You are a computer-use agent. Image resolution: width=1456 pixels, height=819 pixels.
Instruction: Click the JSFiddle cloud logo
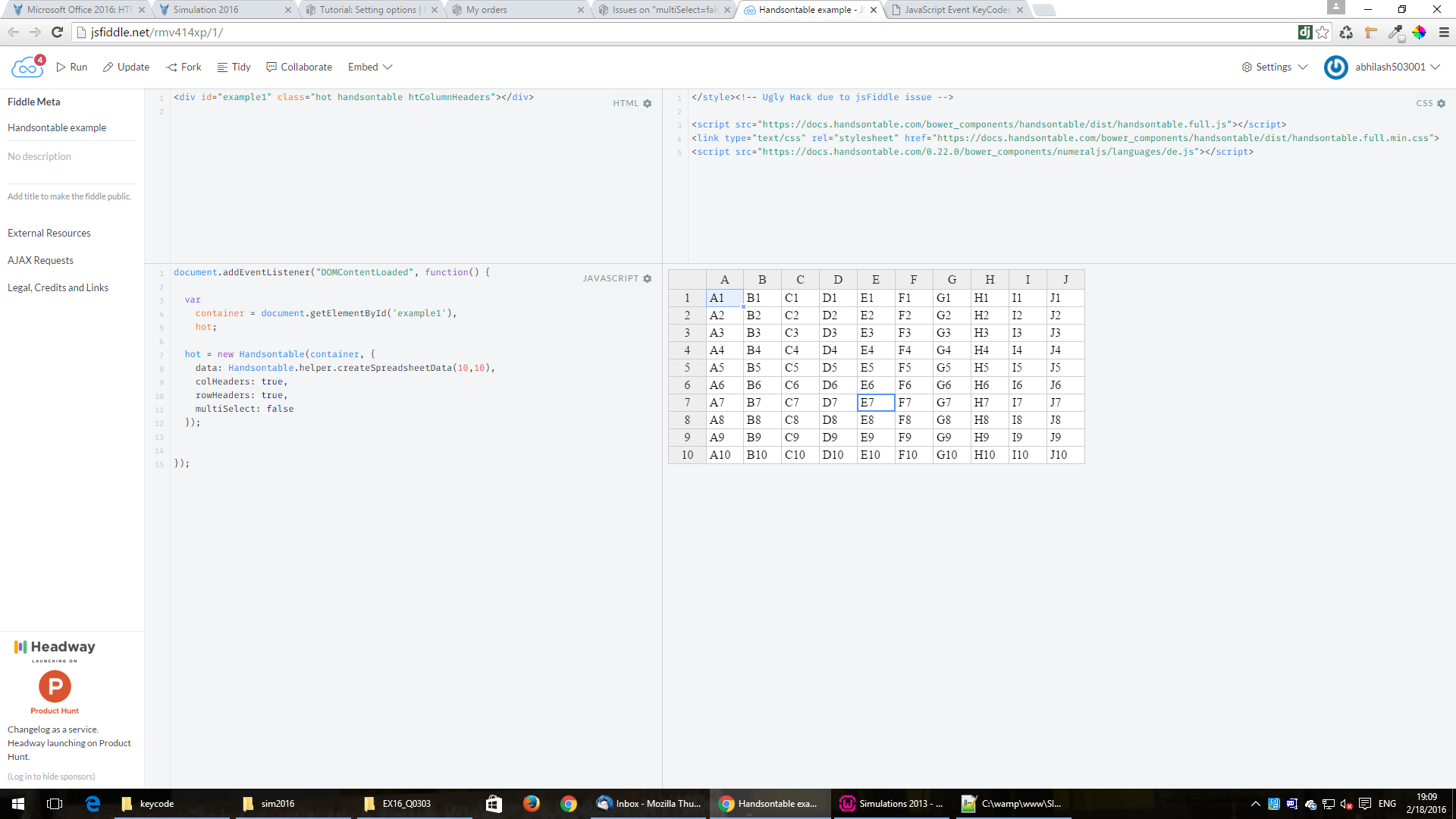point(27,67)
